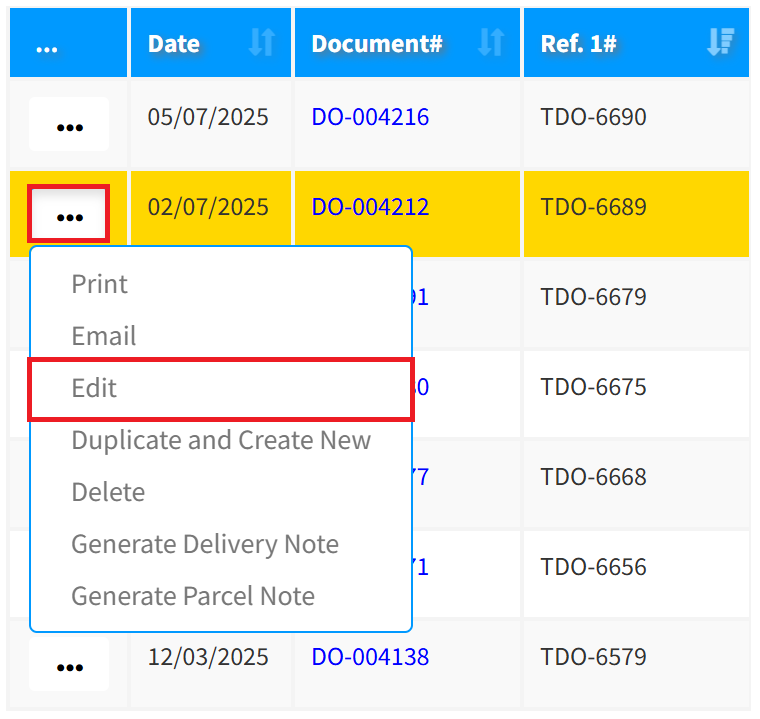Click the ellipsis column header
Screen dimensions: 760x719
[47, 44]
